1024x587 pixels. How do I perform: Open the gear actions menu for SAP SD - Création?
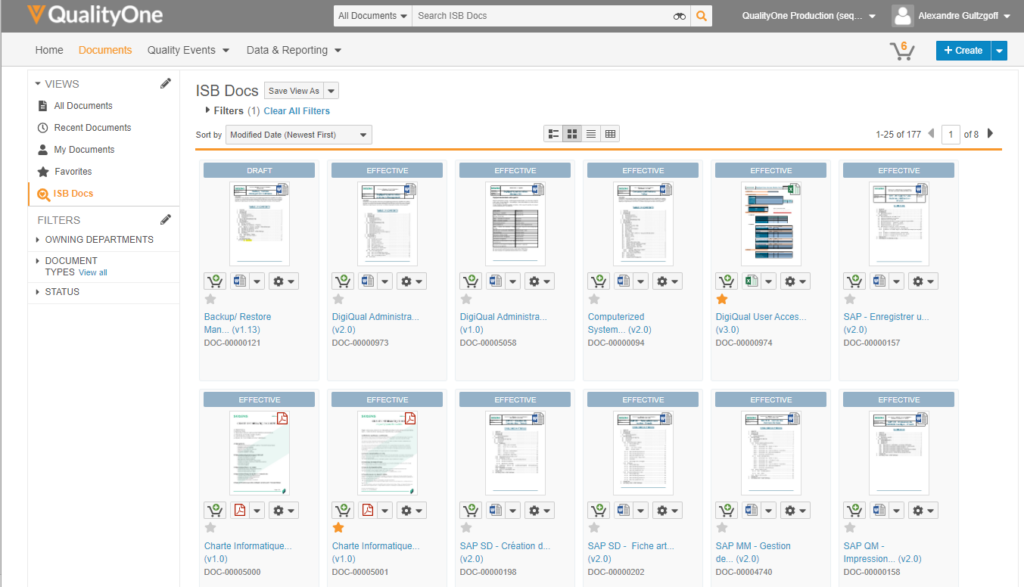click(539, 511)
